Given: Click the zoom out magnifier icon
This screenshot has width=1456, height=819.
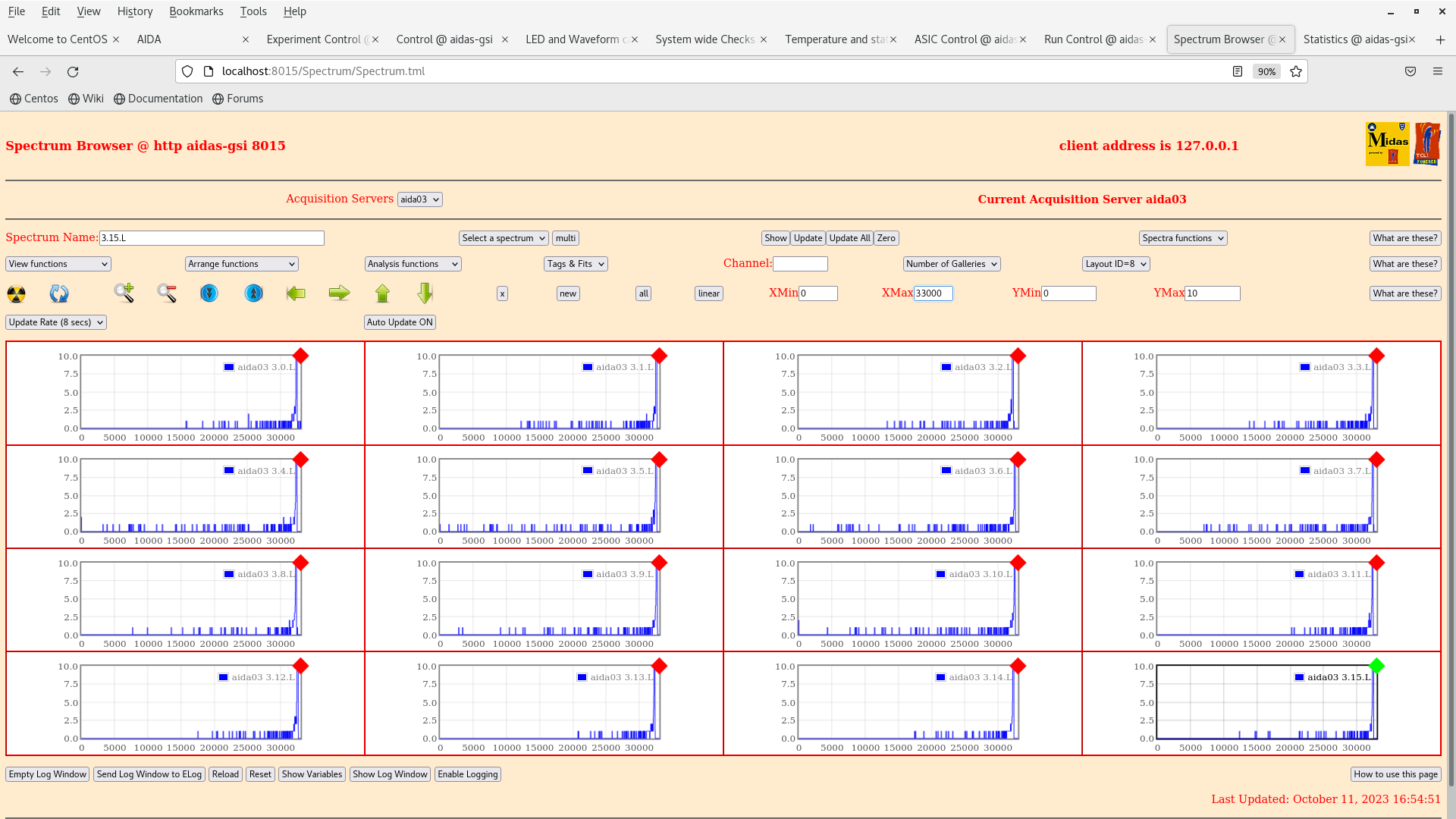Looking at the screenshot, I should click(167, 293).
